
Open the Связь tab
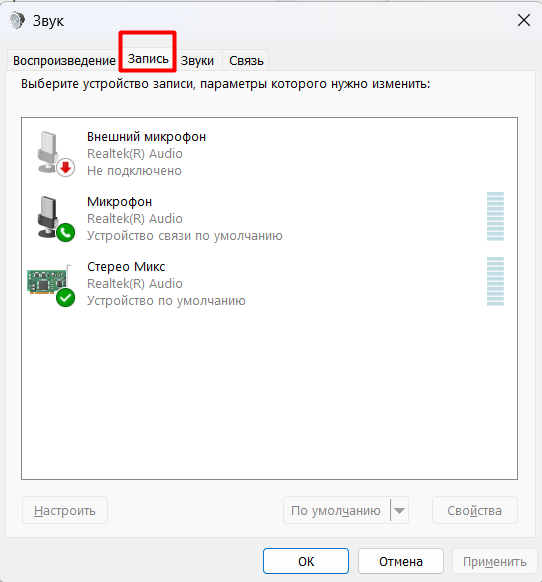coord(246,61)
